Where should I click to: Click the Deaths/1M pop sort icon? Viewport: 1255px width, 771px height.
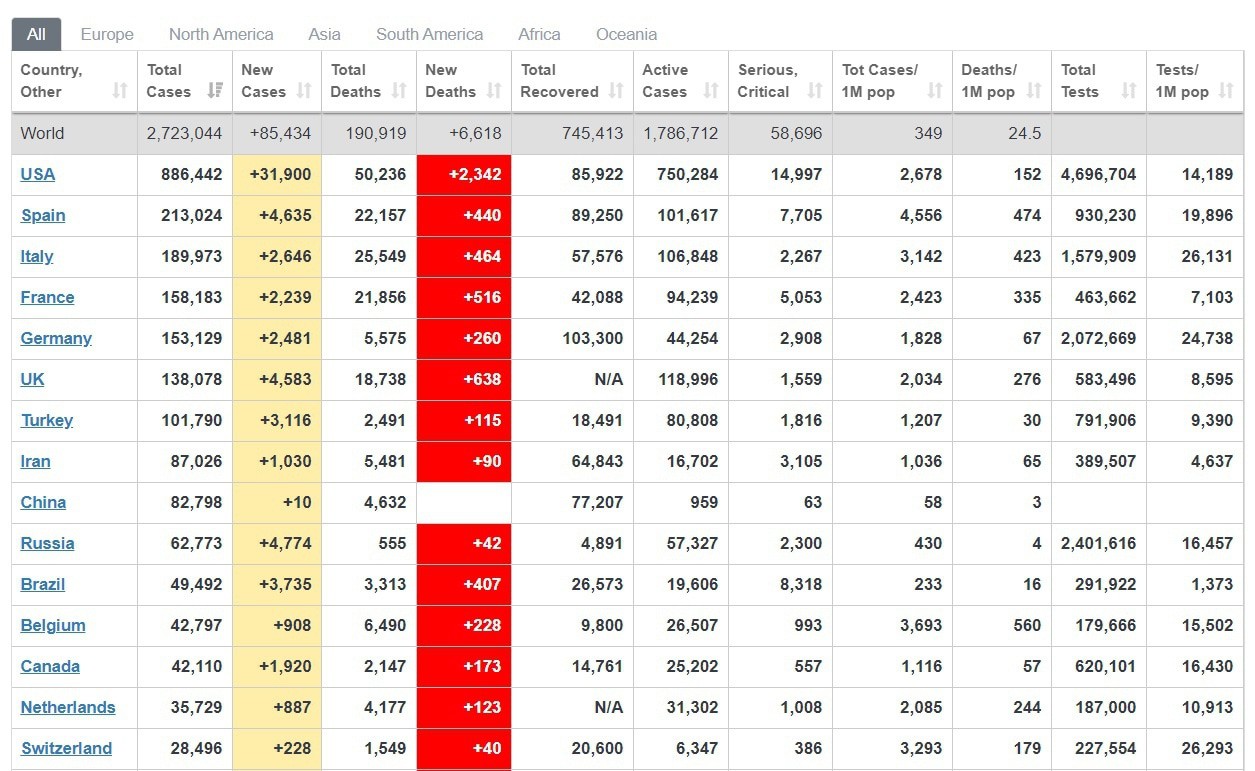(x=1034, y=91)
